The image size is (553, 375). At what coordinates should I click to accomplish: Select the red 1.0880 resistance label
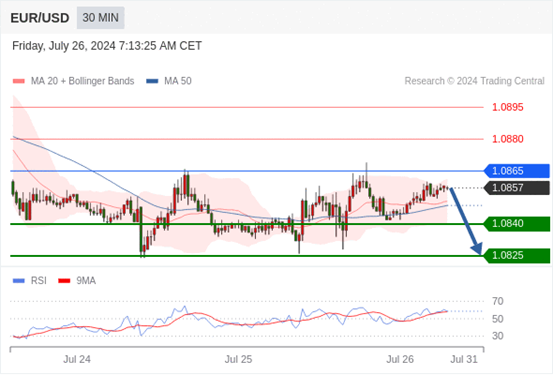point(508,139)
